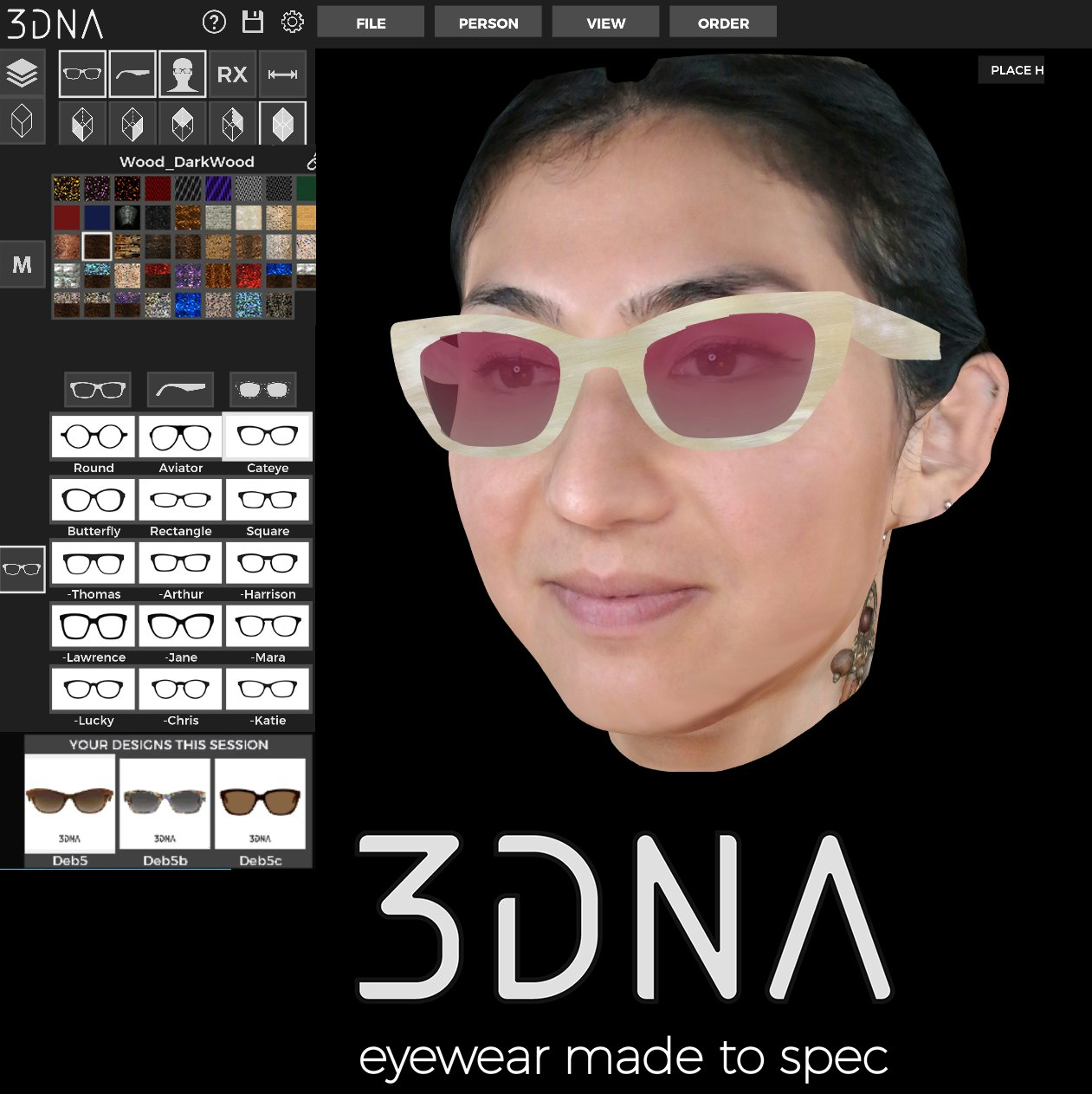
Task: Select the temple arm tool
Action: tap(132, 74)
